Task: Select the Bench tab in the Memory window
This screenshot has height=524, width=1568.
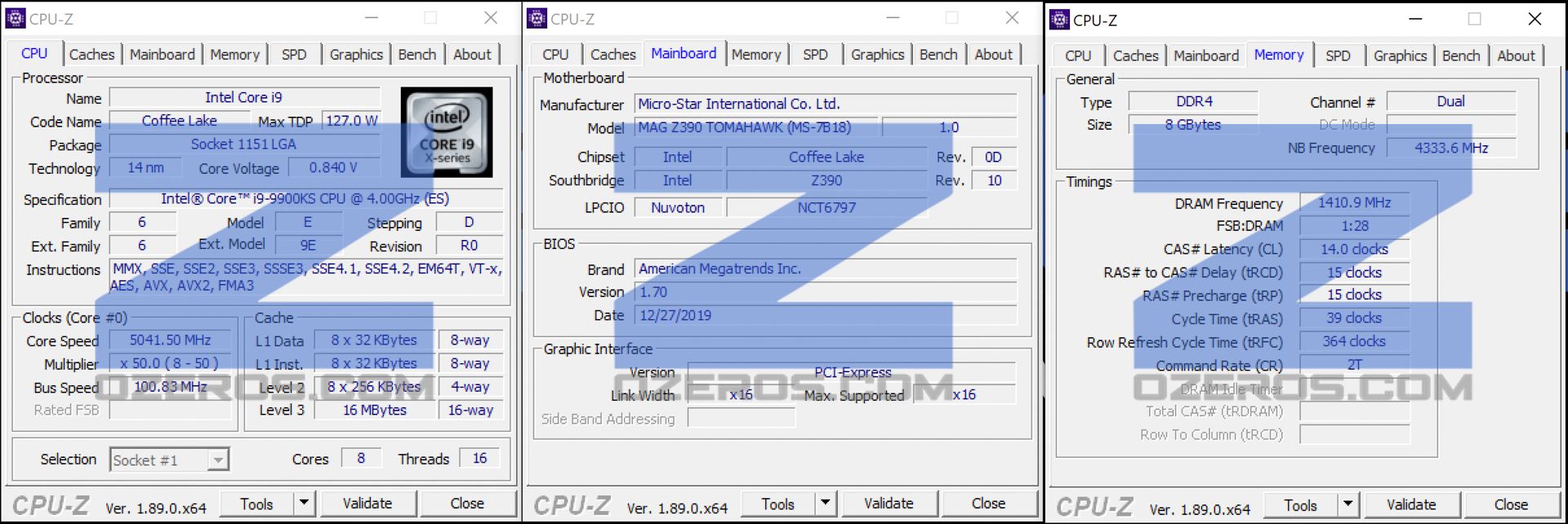Action: (1461, 56)
